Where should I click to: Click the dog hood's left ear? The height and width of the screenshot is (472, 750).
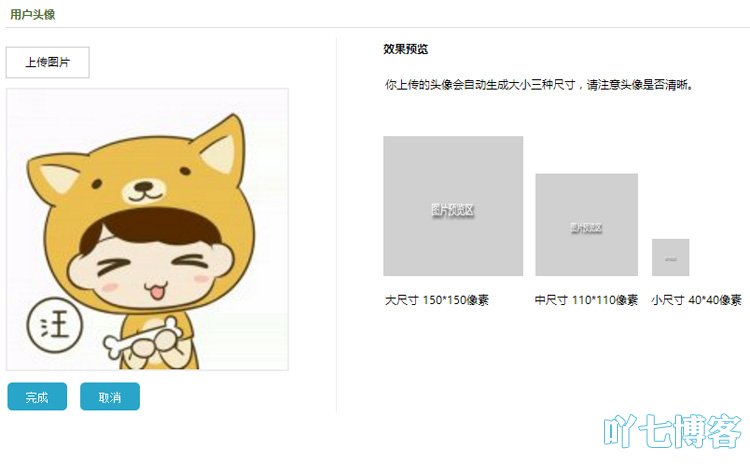(x=55, y=177)
